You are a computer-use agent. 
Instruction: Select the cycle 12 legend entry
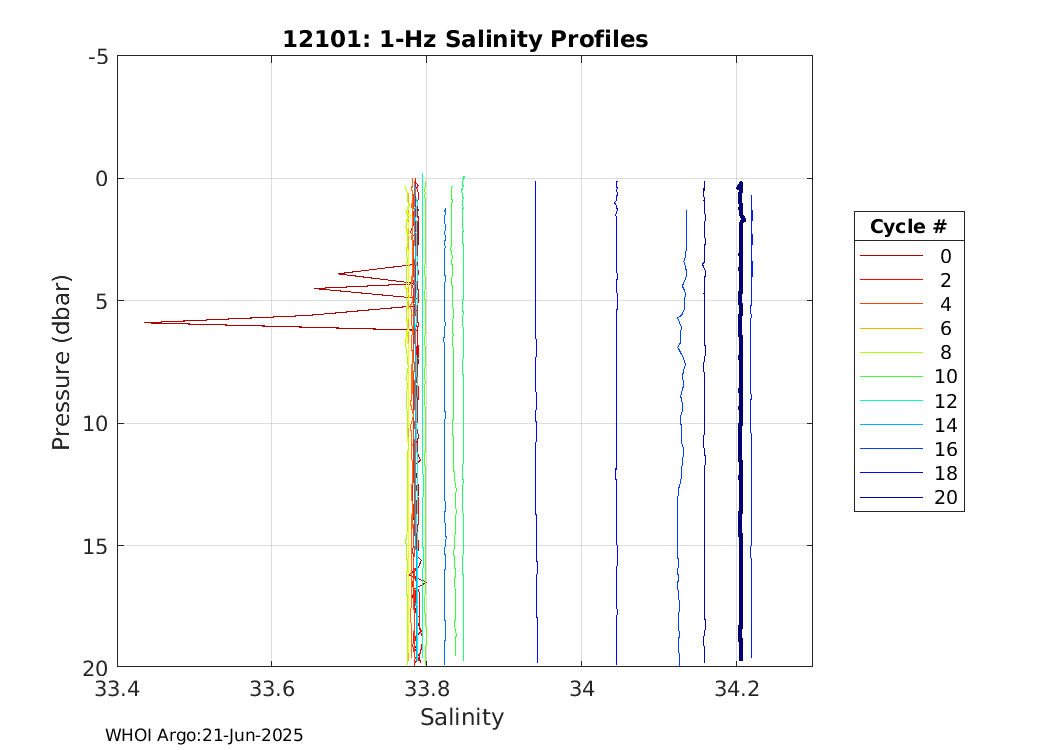908,401
